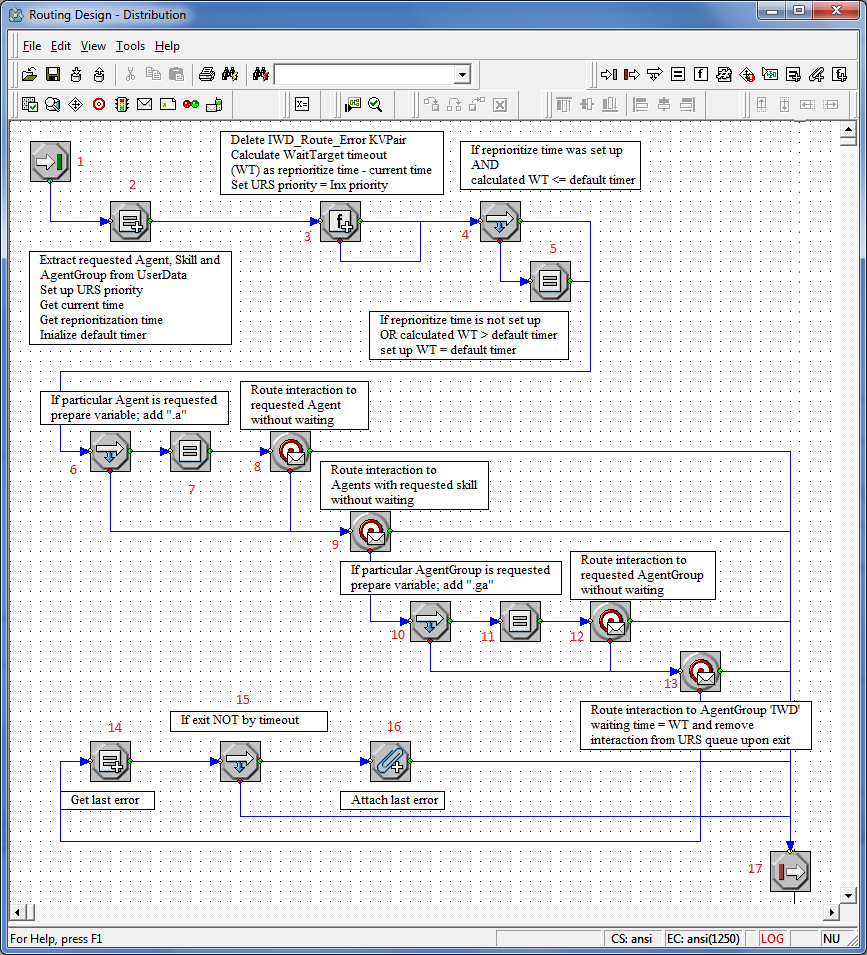Screen dimensions: 867x955
Task: Open the Help menu
Action: [167, 46]
